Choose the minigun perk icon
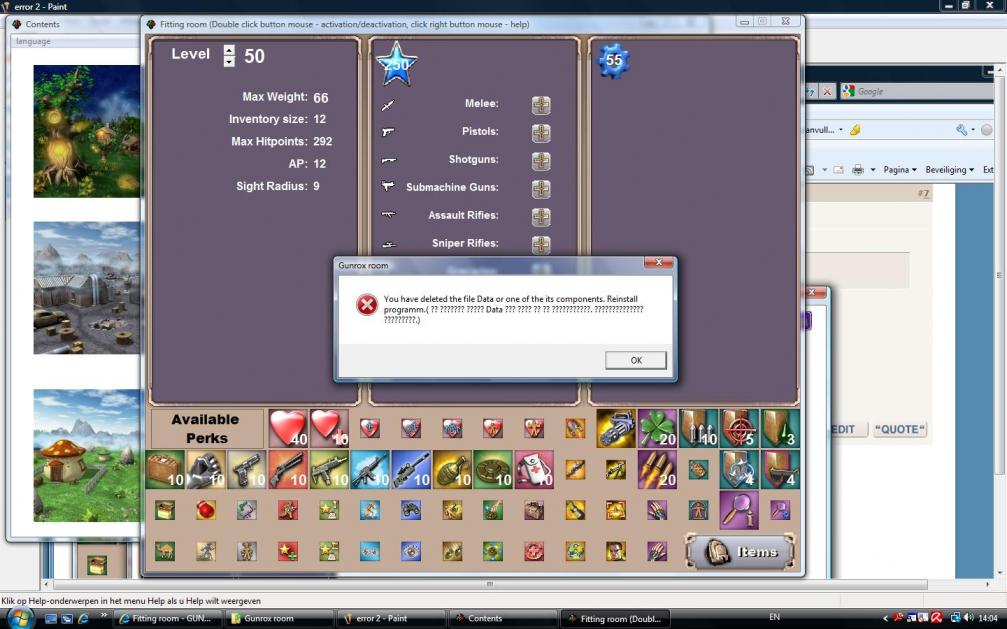Screen dimensions: 1007x629 click(616, 428)
